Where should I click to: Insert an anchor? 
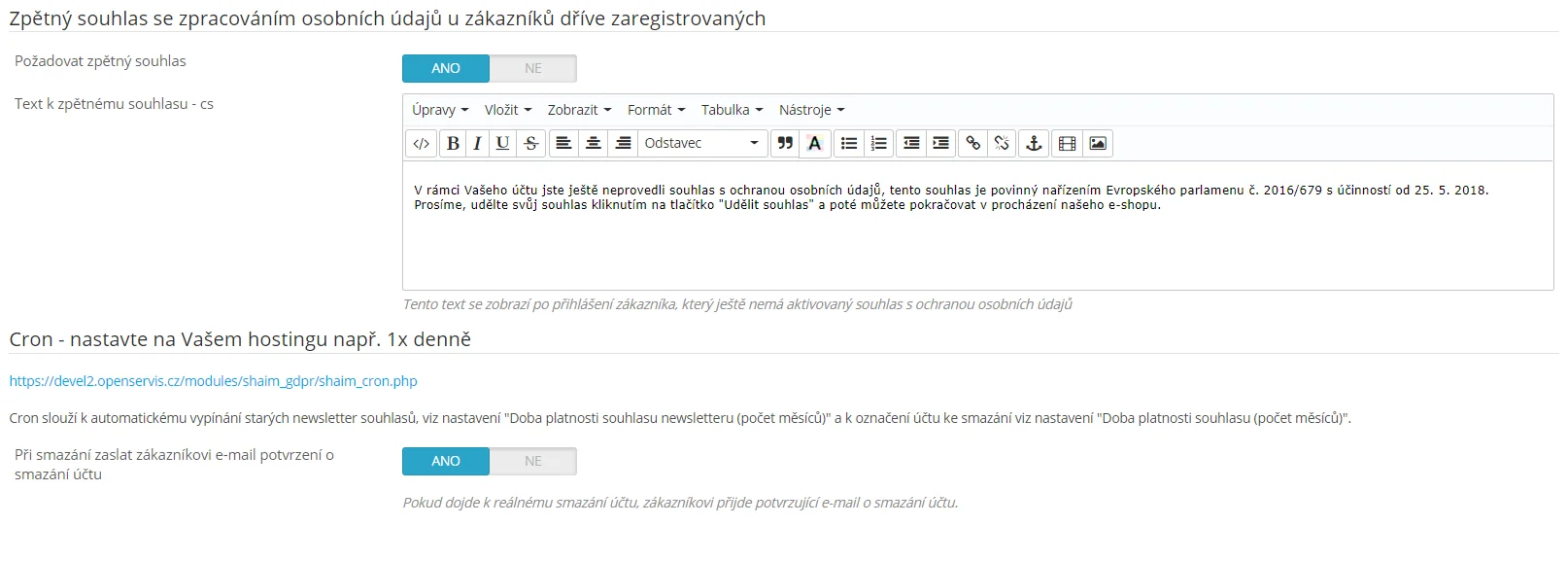(x=1034, y=144)
